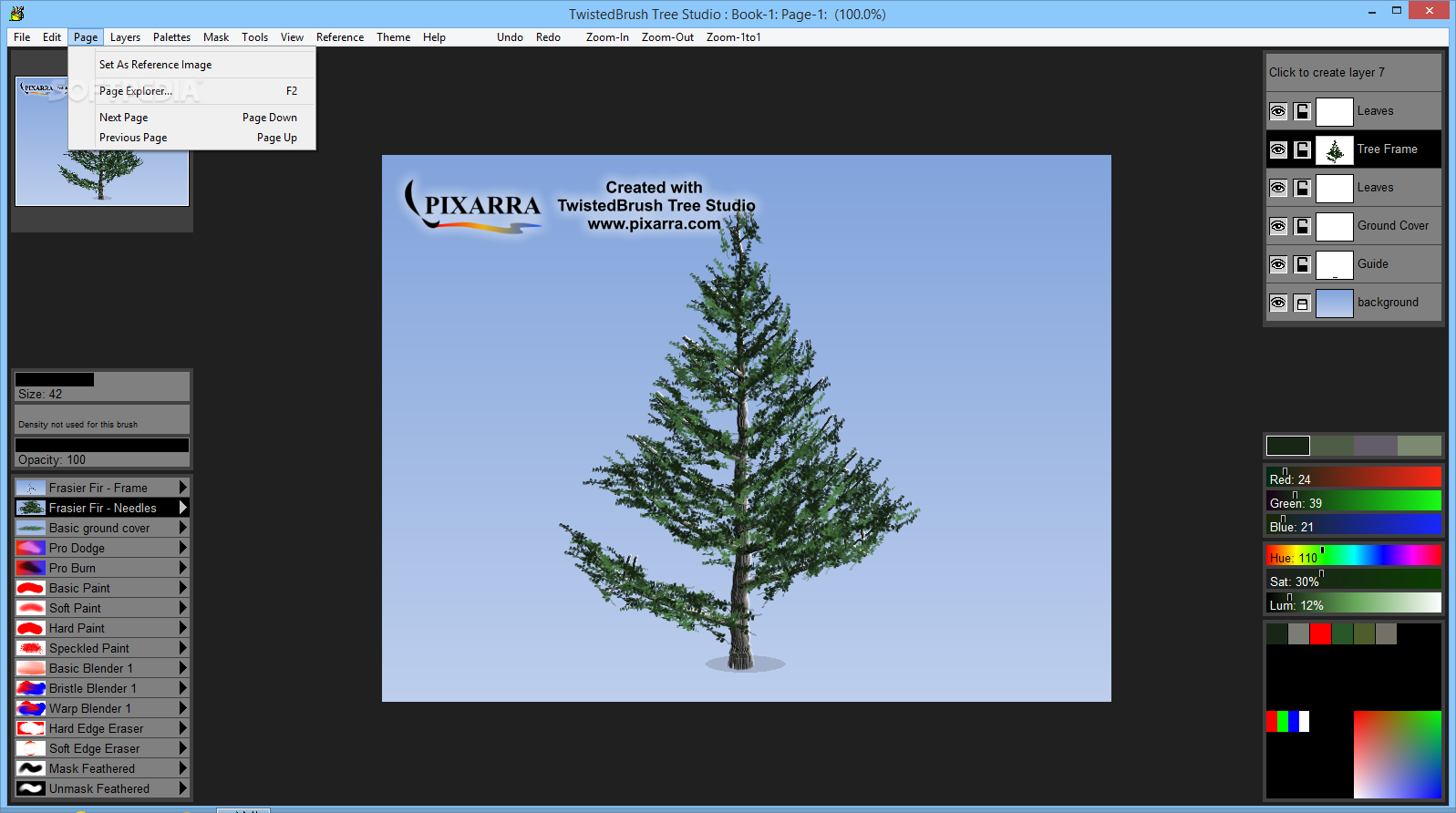Select the Frasier Fir - Needles brush icon
This screenshot has width=1456, height=813.
tap(31, 508)
